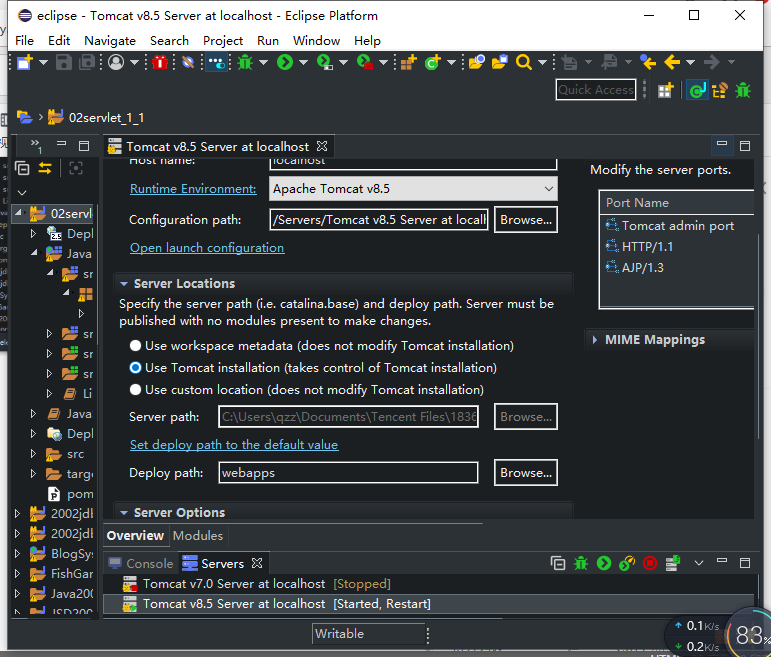Collapse all in project explorer

click(22, 169)
